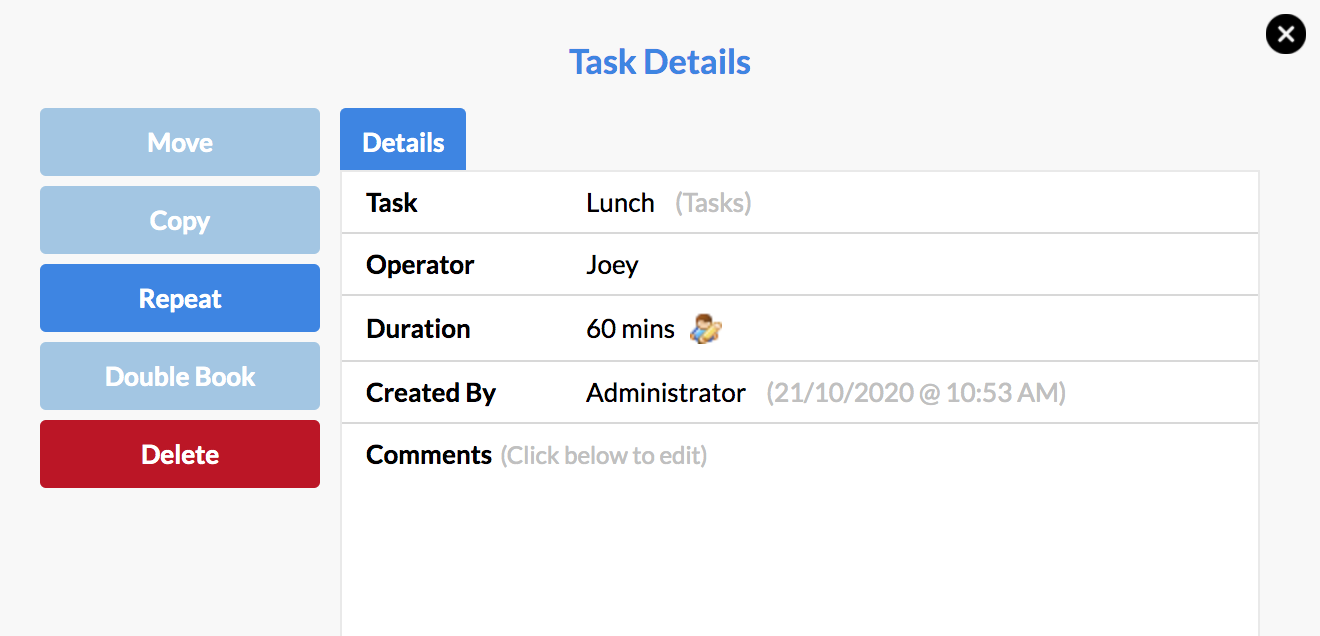Click the Copy button
This screenshot has height=636, width=1320.
tap(180, 220)
